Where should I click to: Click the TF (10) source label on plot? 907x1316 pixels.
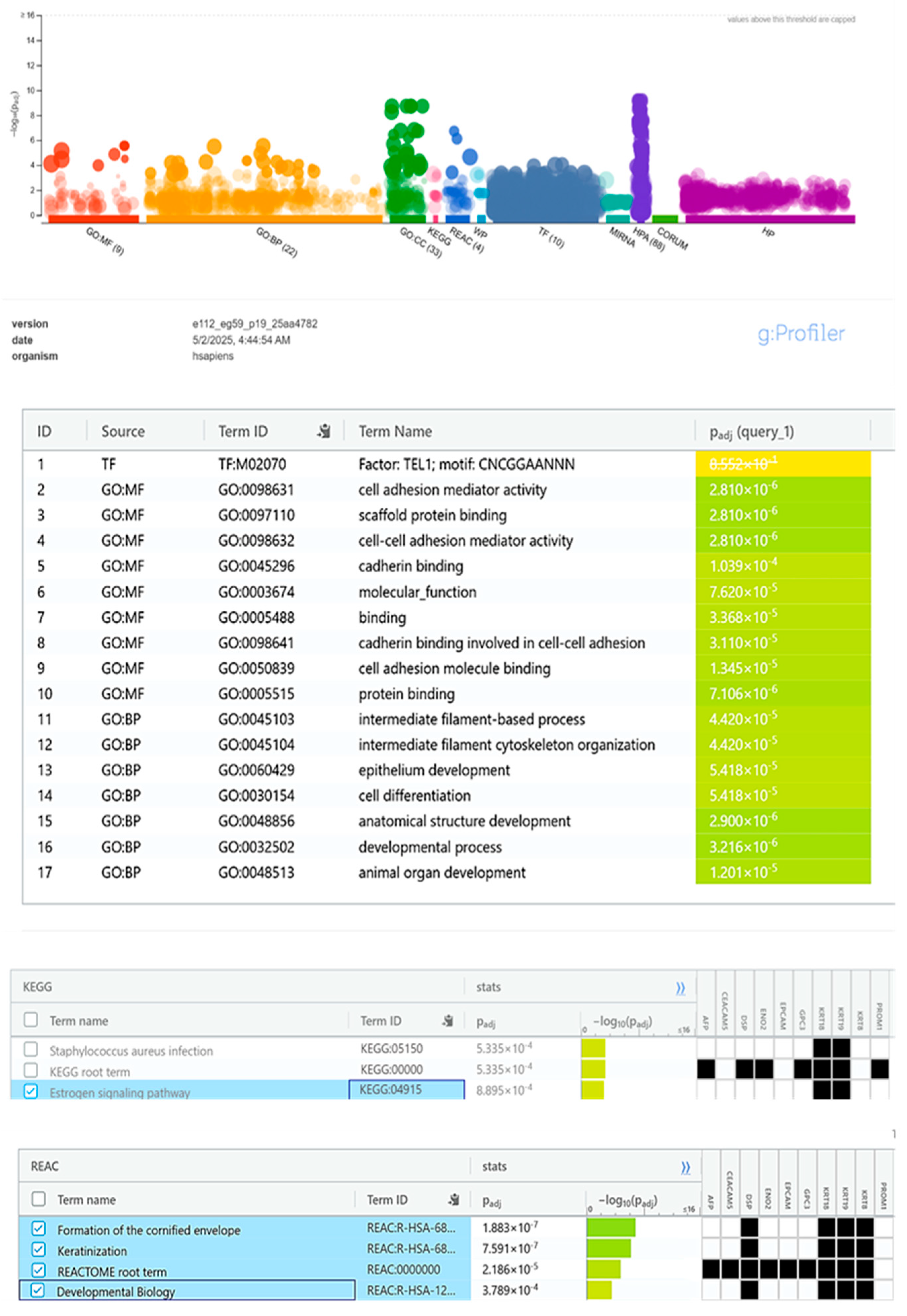(x=551, y=238)
